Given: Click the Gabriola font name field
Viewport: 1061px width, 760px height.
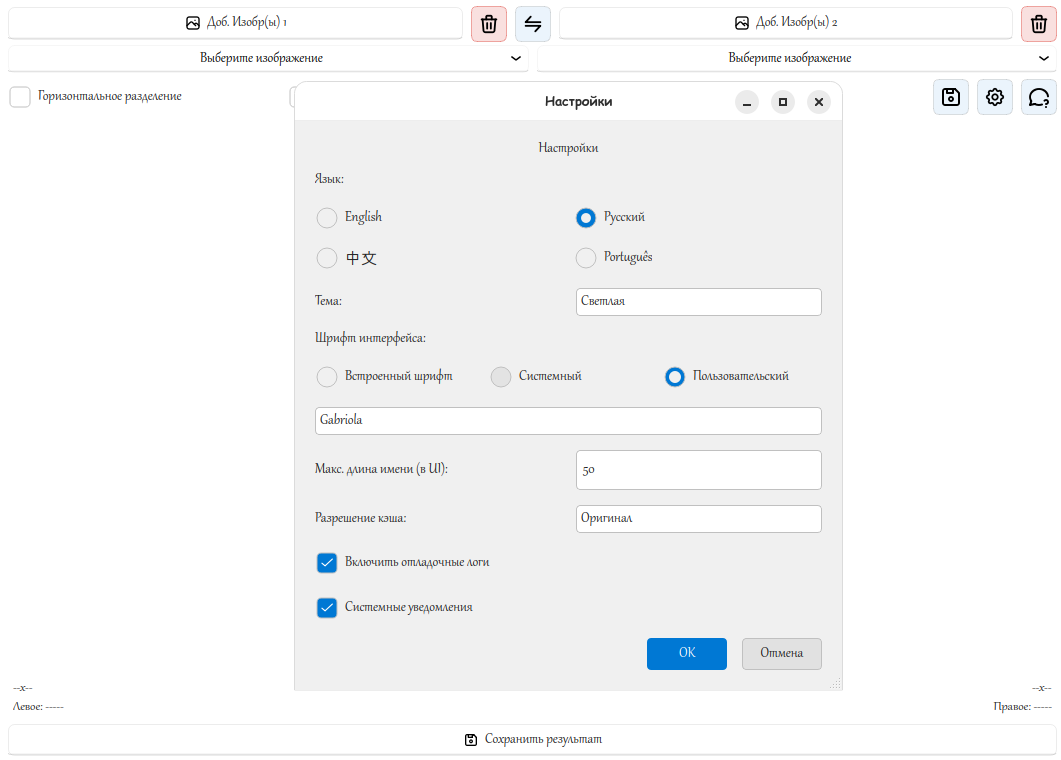Looking at the screenshot, I should (x=568, y=421).
